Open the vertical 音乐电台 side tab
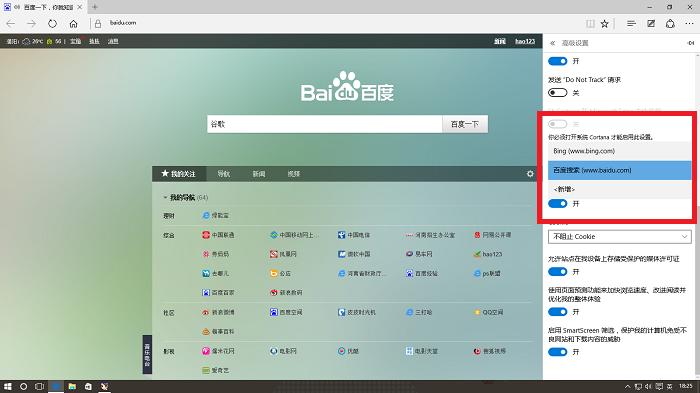The width and height of the screenshot is (700, 393). tap(147, 354)
